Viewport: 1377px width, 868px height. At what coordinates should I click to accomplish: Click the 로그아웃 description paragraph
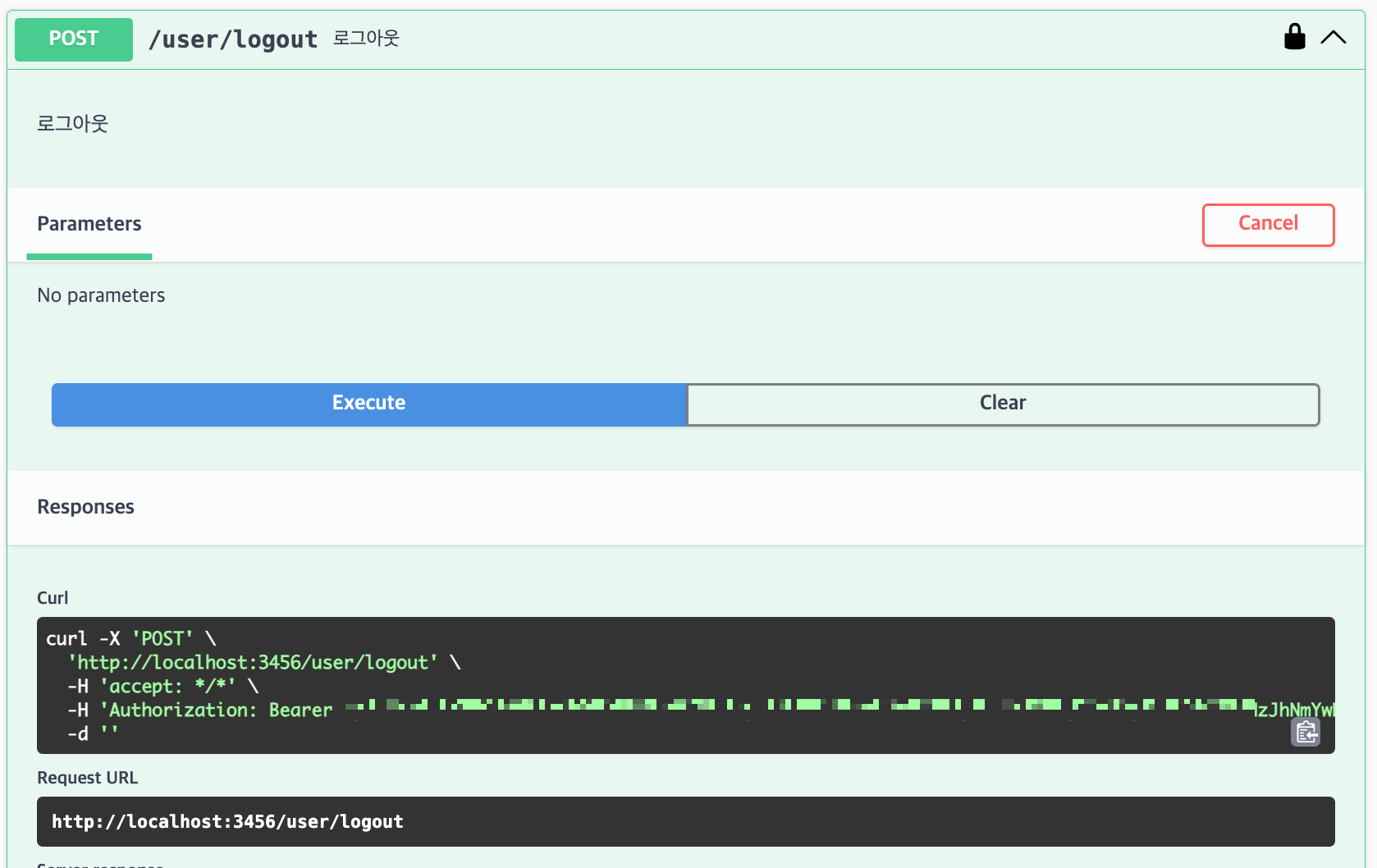73,124
